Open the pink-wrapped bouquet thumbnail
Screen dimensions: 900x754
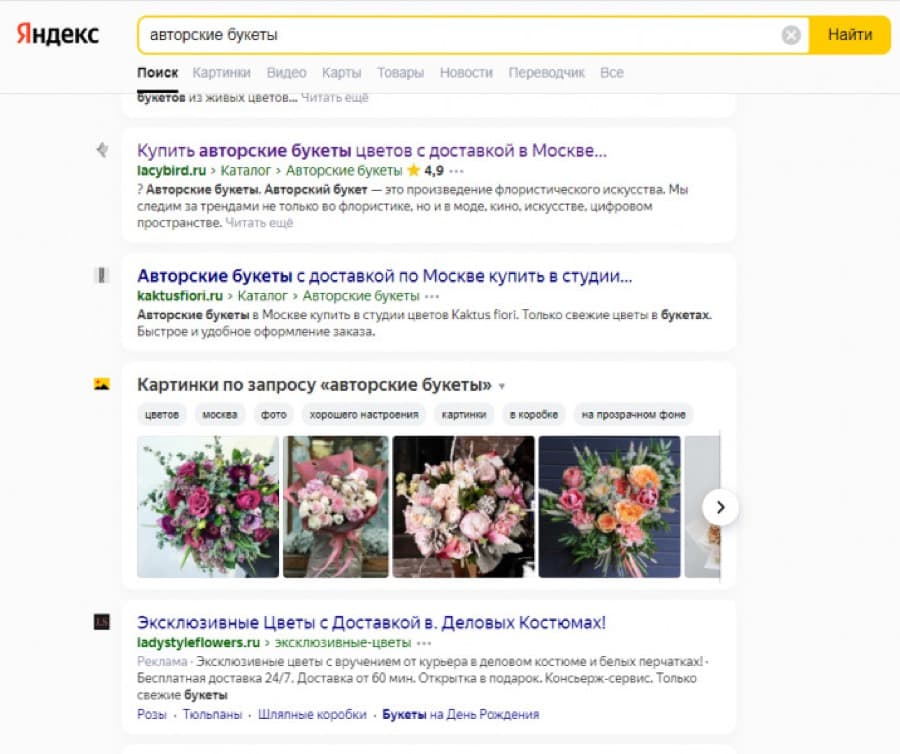[336, 507]
